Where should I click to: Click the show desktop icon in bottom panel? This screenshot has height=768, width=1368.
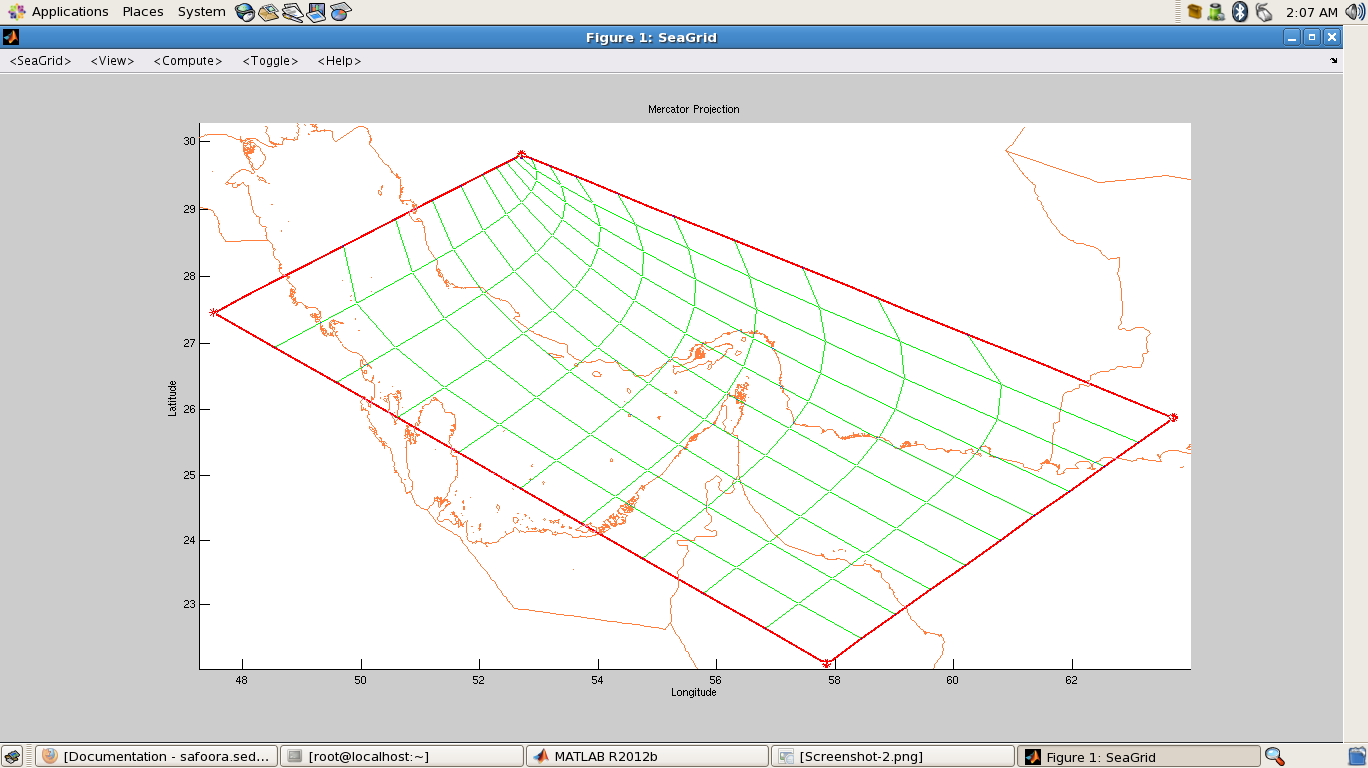[x=13, y=756]
